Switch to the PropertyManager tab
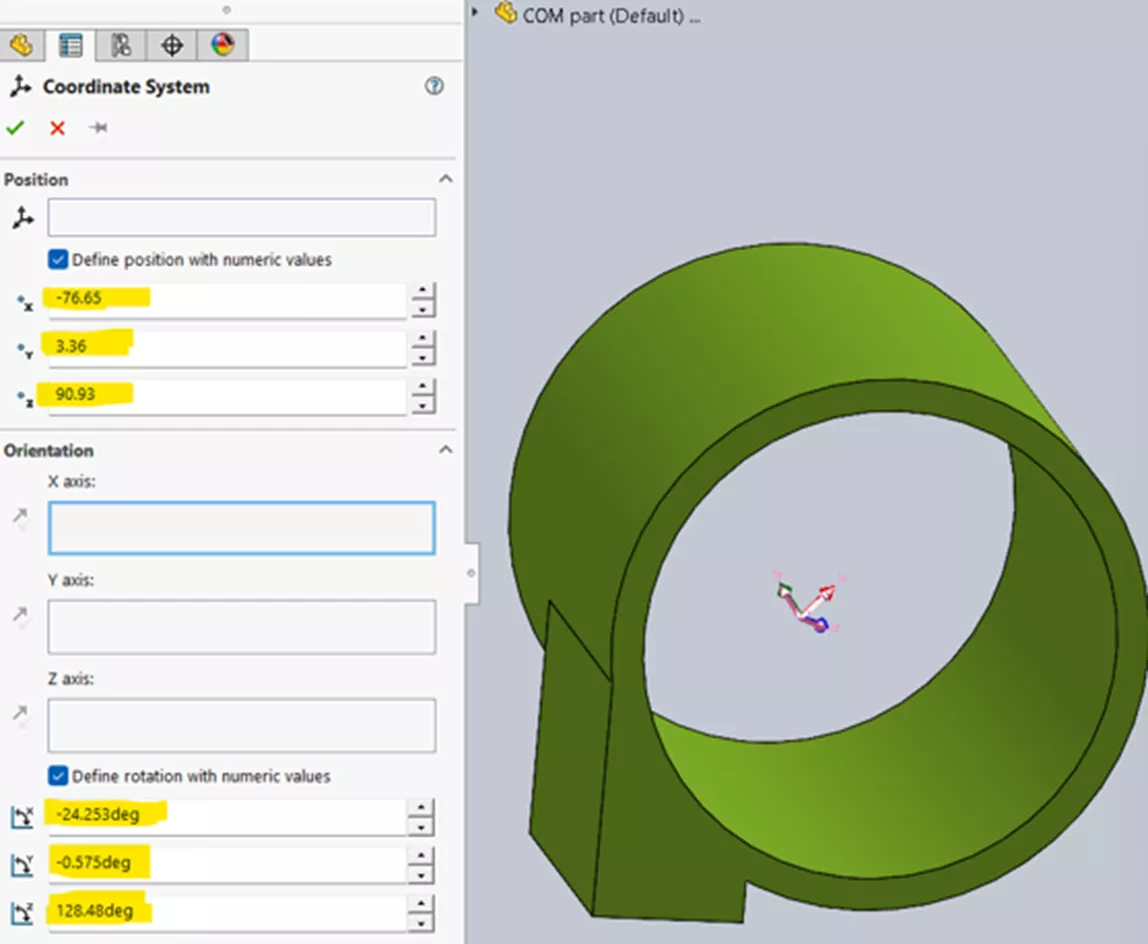This screenshot has width=1148, height=944. pos(71,45)
